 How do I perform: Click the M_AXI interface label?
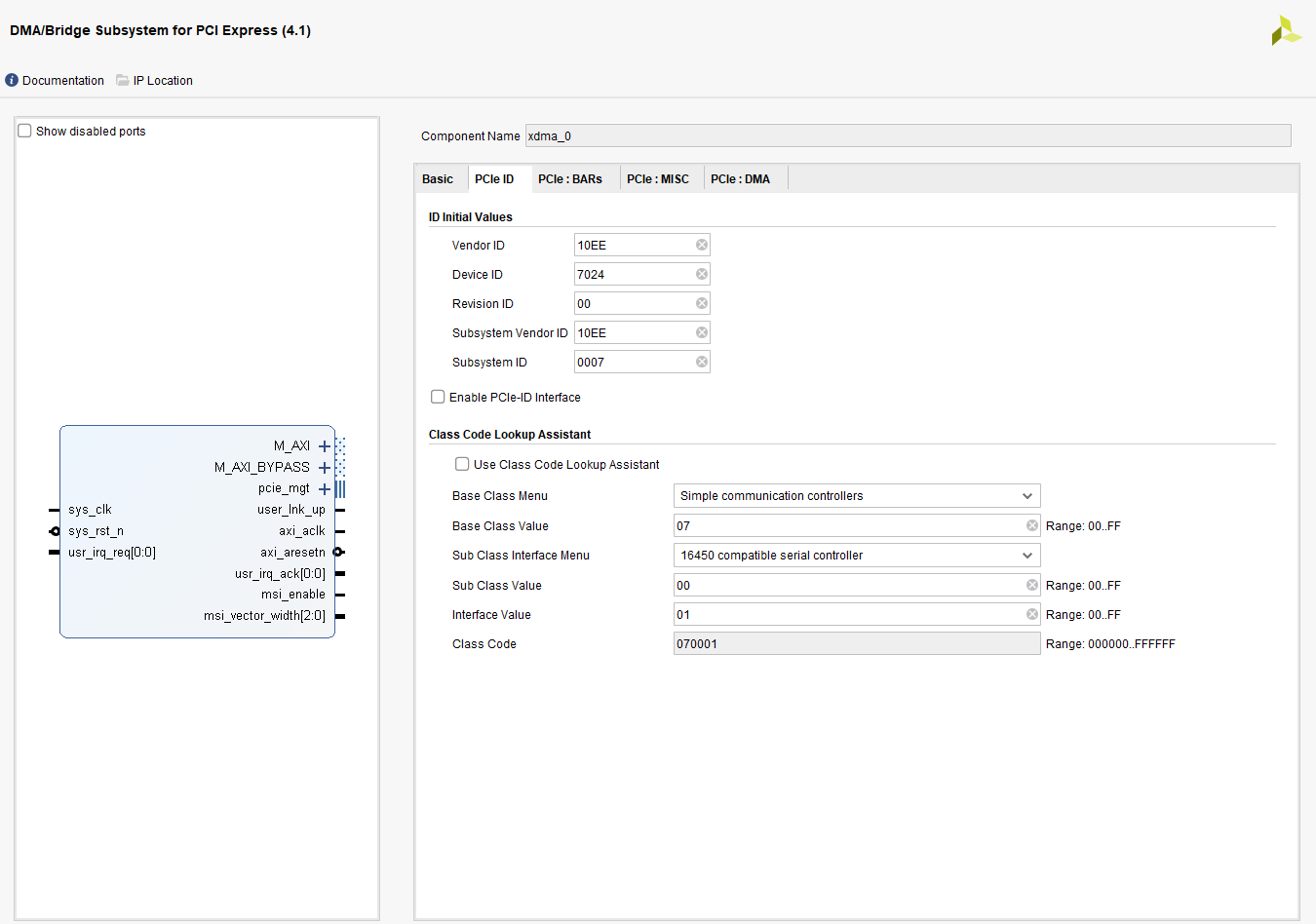(x=291, y=446)
